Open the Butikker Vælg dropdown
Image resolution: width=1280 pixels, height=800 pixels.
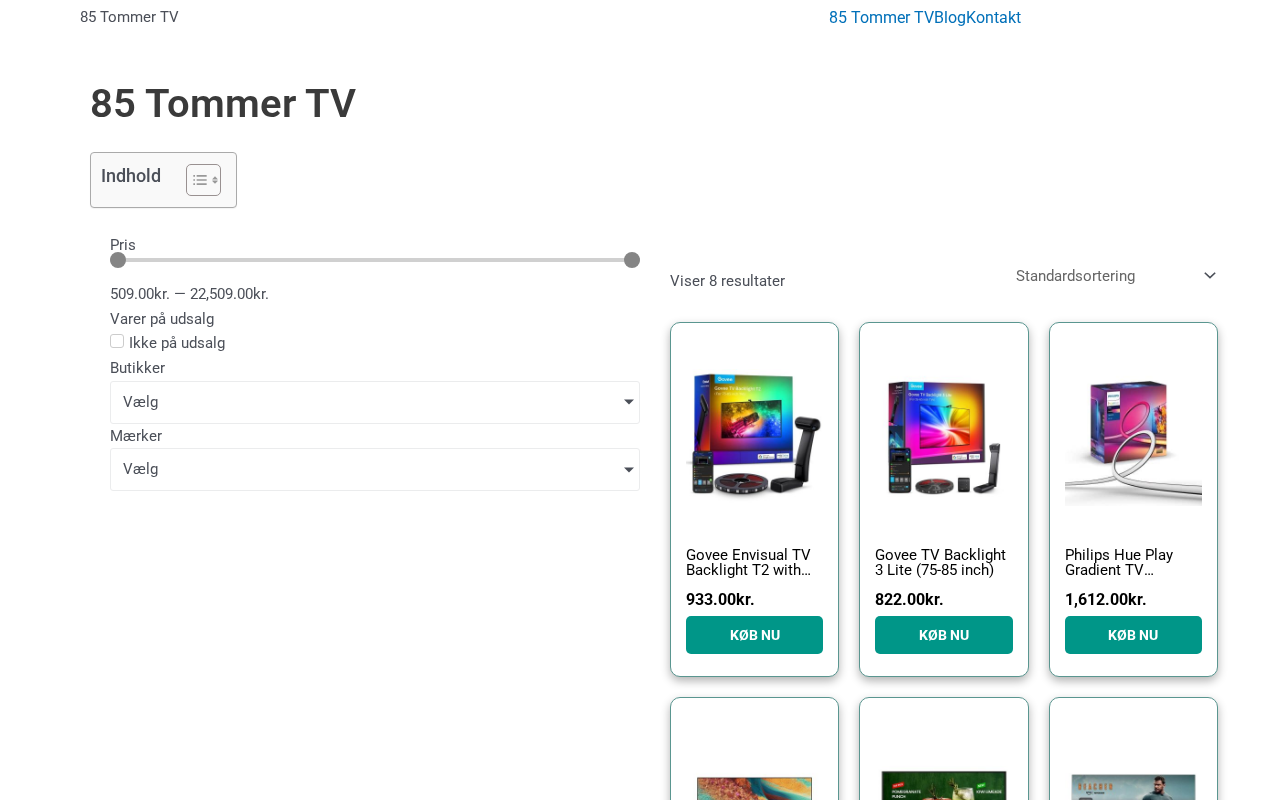pos(375,402)
